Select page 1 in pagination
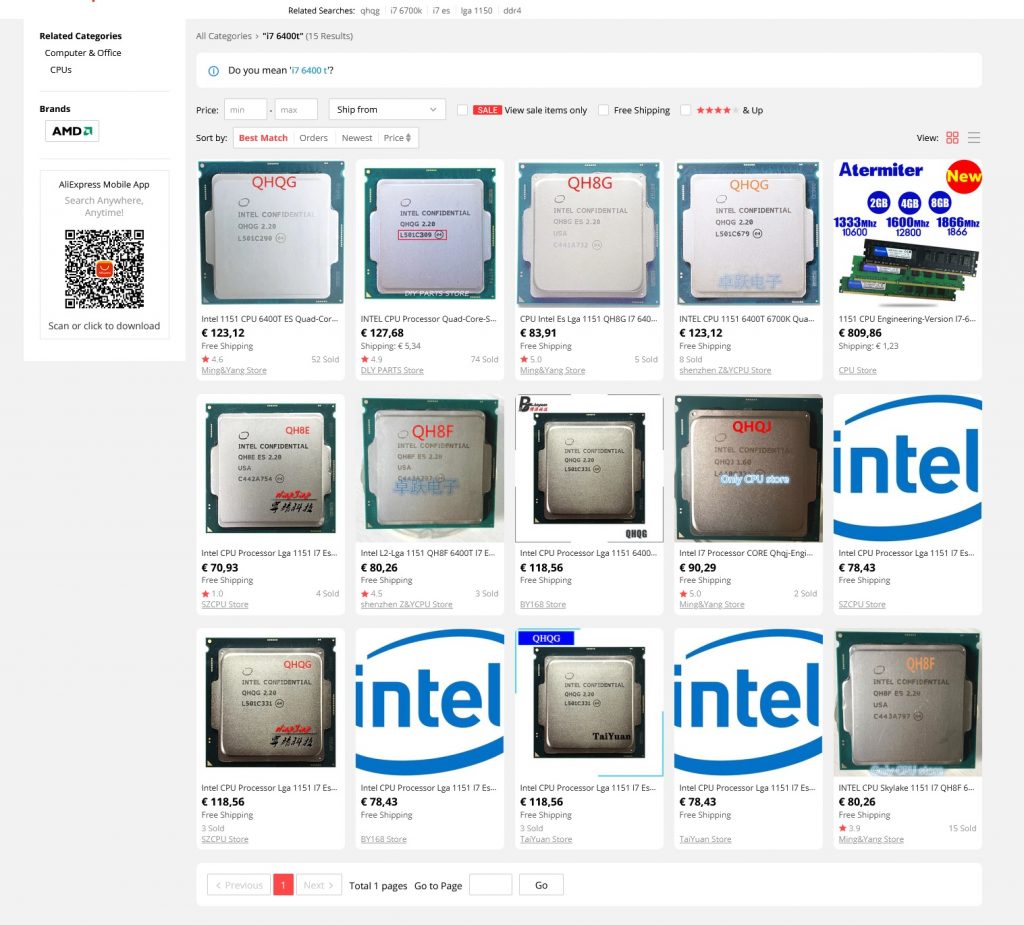The width and height of the screenshot is (1024, 925). (x=283, y=884)
